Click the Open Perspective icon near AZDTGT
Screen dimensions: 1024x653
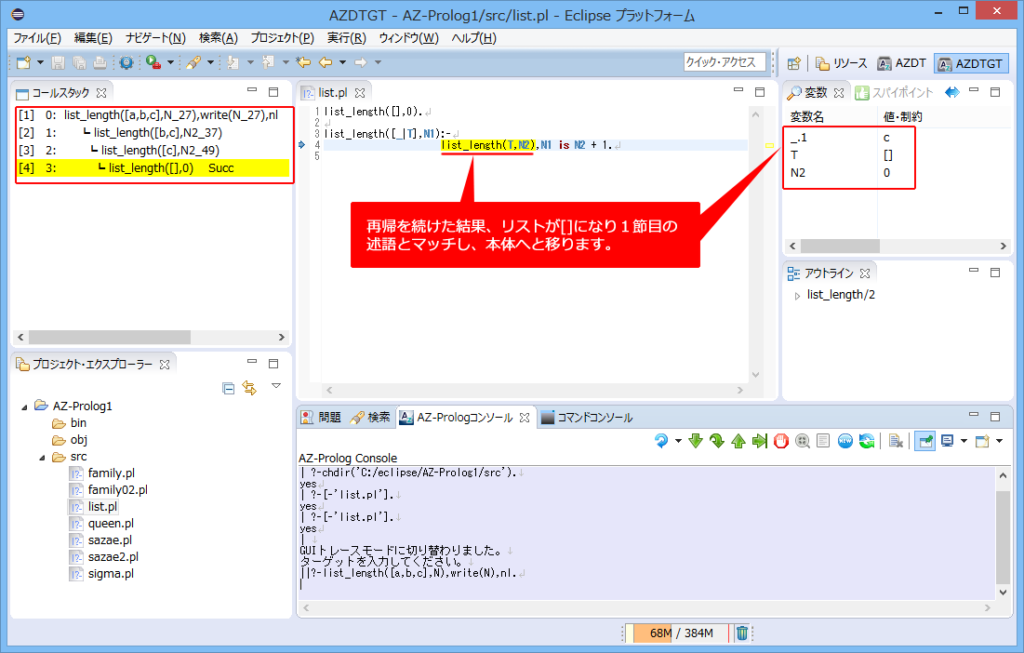point(795,62)
